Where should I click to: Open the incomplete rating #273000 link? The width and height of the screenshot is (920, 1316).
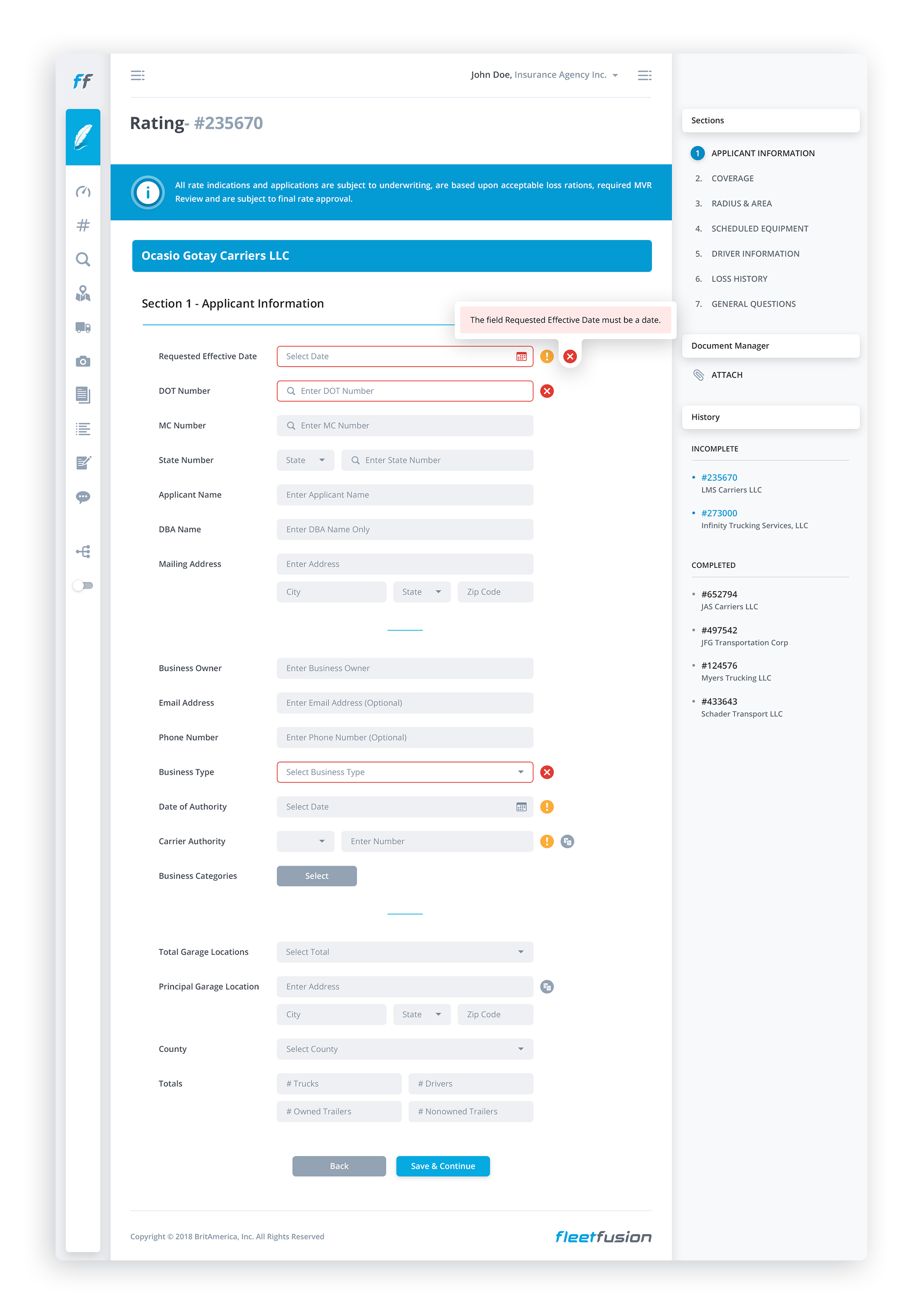pyautogui.click(x=719, y=513)
